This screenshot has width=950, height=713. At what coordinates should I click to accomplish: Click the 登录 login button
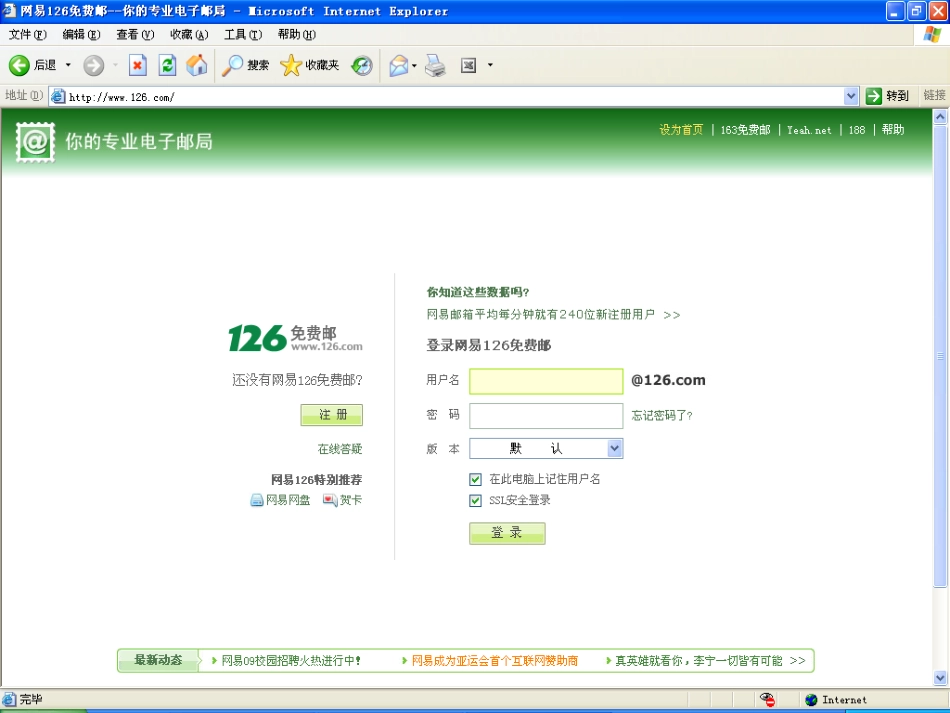(x=507, y=533)
